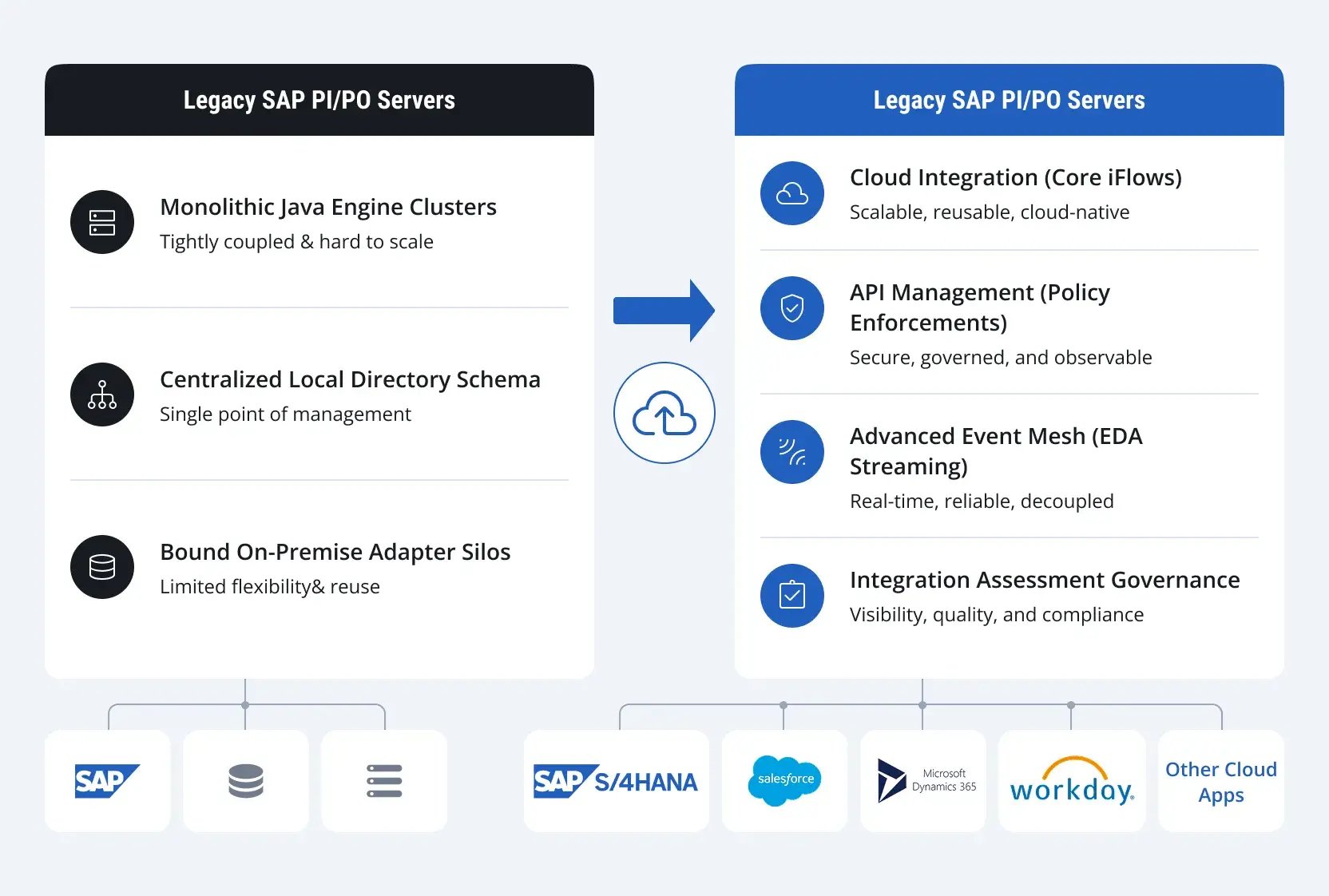The height and width of the screenshot is (896, 1329).
Task: Click the text Secure, governed, and observable
Action: (x=1001, y=357)
